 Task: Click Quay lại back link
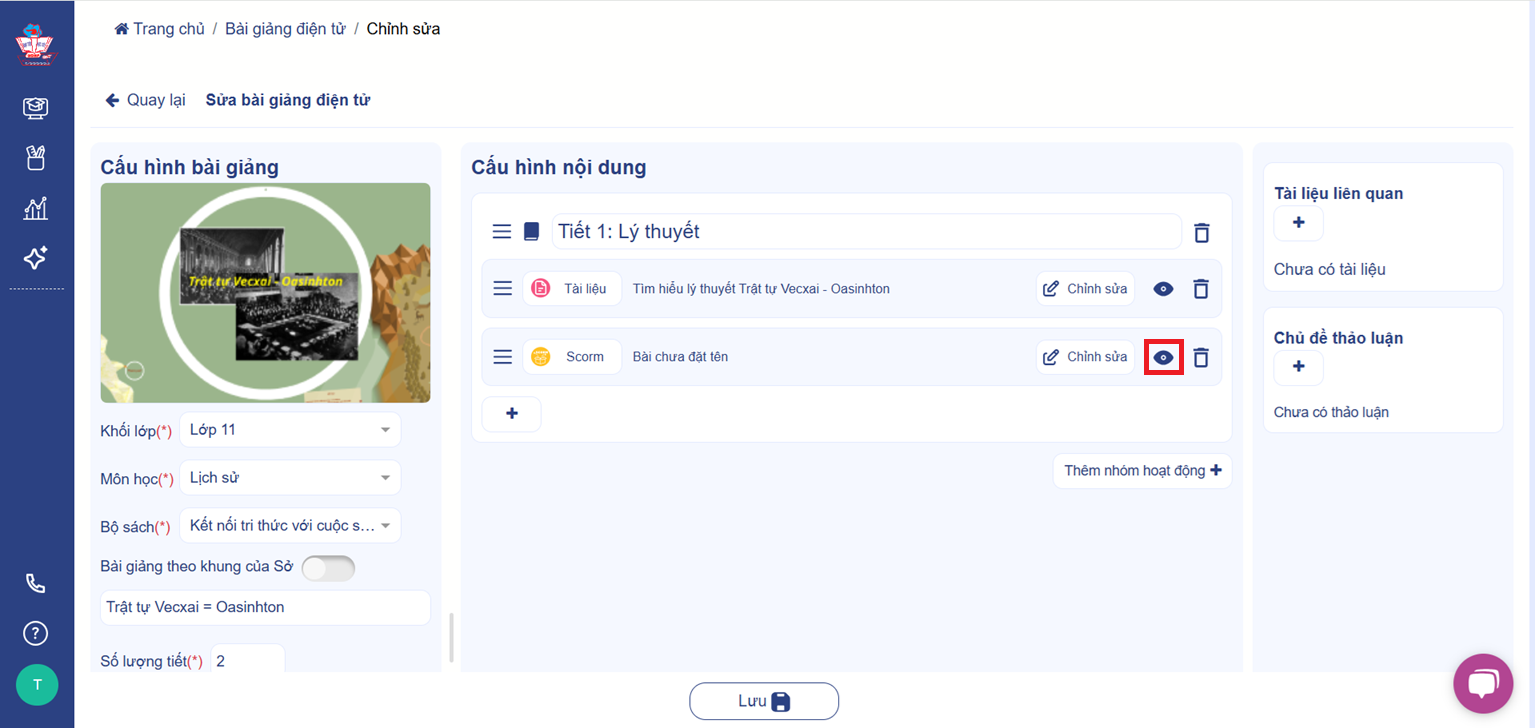(146, 100)
